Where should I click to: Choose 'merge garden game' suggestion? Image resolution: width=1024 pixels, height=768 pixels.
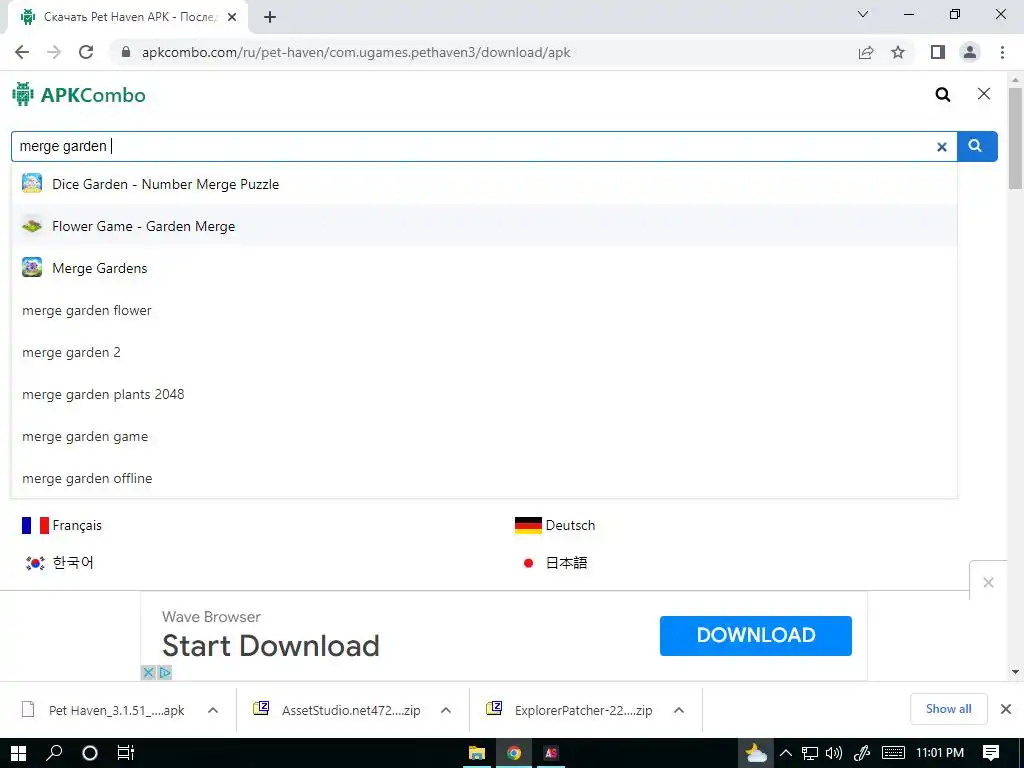pyautogui.click(x=484, y=436)
